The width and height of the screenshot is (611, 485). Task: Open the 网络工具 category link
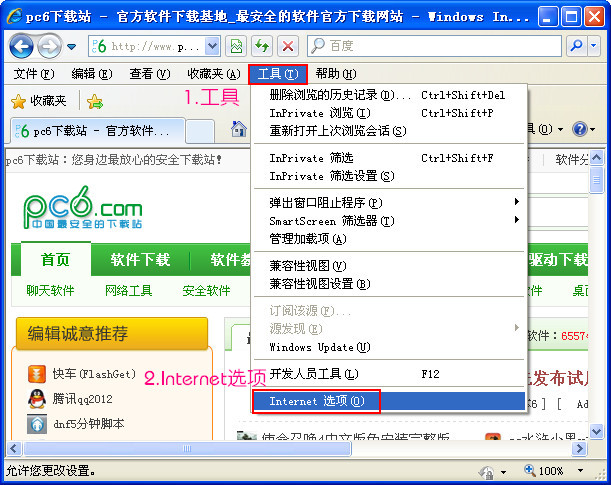(128, 291)
